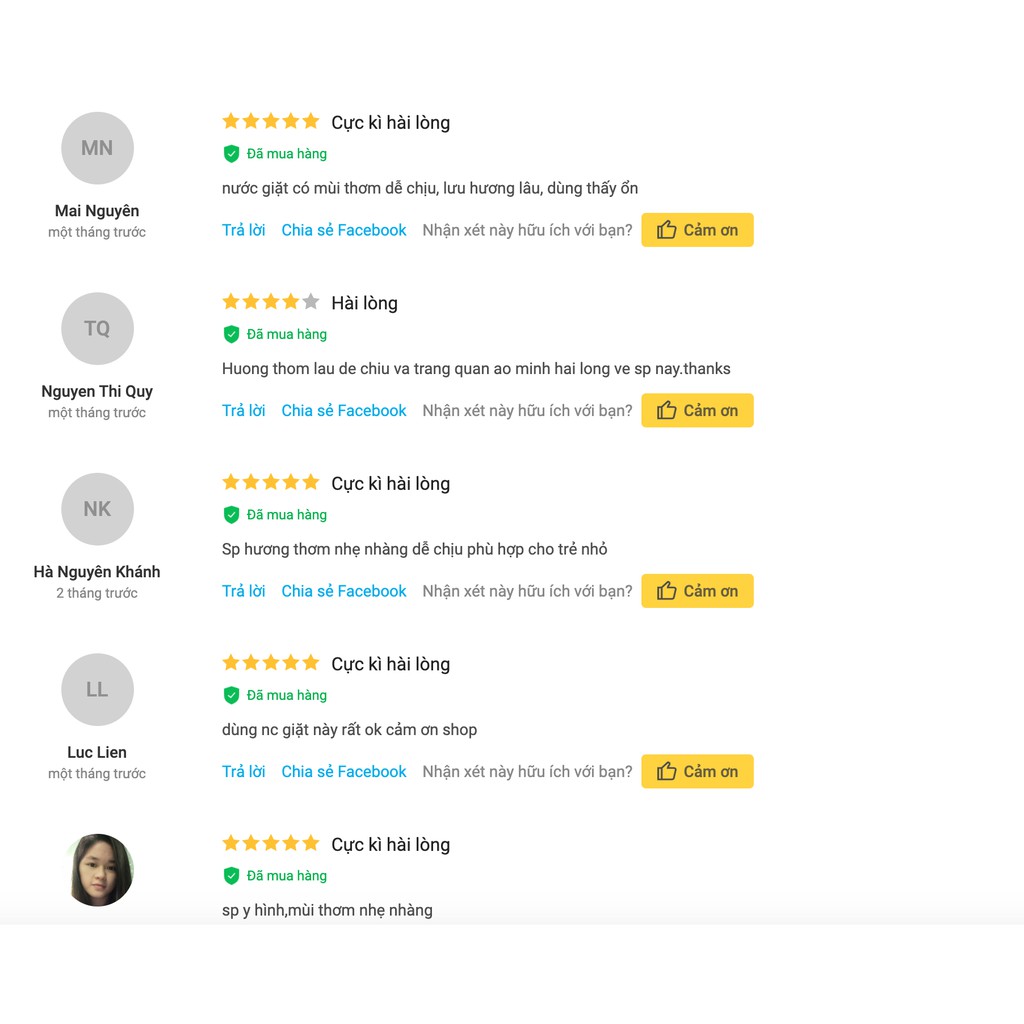Click five-star rating on Hà Nguyên Khánh's review
This screenshot has width=1024, height=1024.
tap(270, 482)
